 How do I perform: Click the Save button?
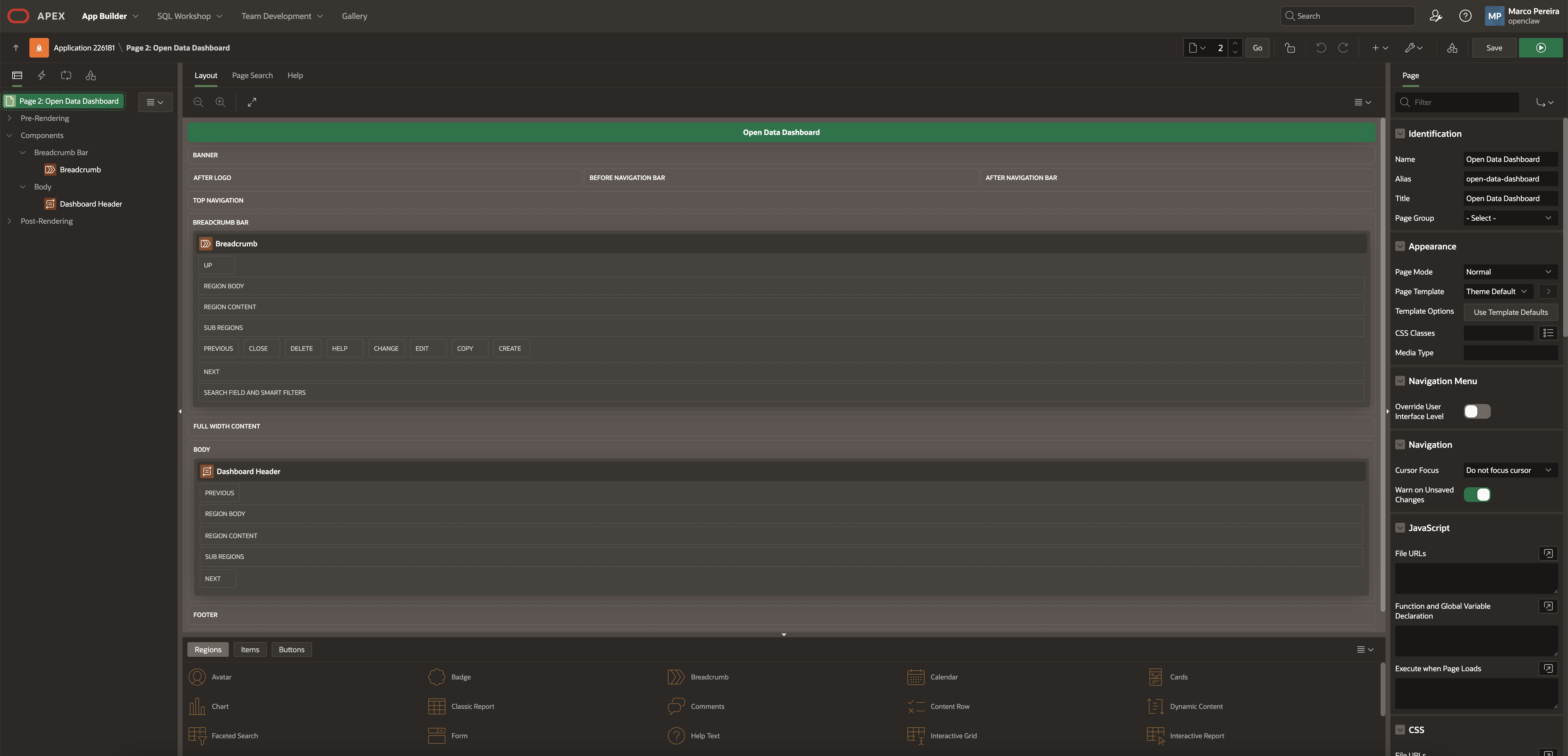pos(1494,48)
